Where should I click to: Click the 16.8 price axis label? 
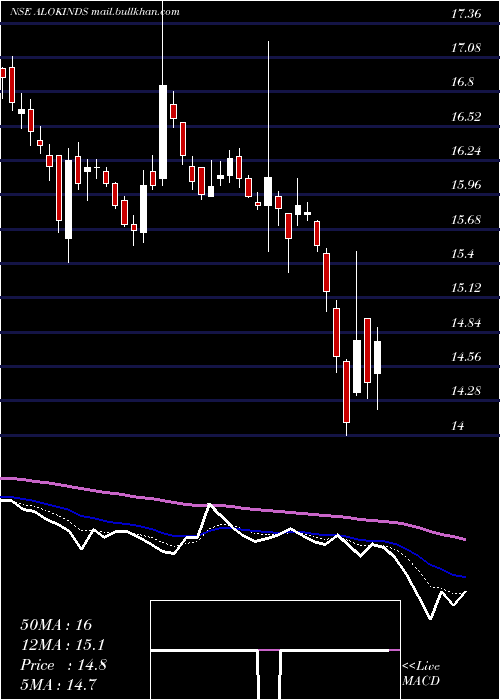pos(462,82)
